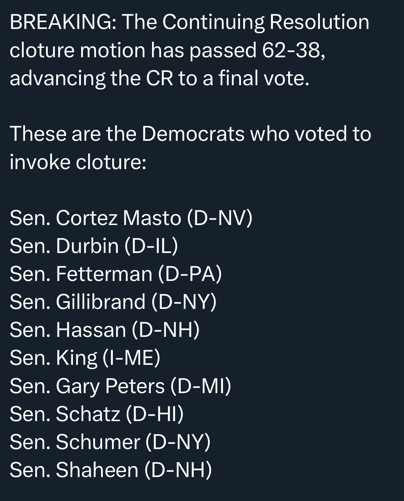
Task: Select the '62-38' vote count text
Action: coord(293,50)
